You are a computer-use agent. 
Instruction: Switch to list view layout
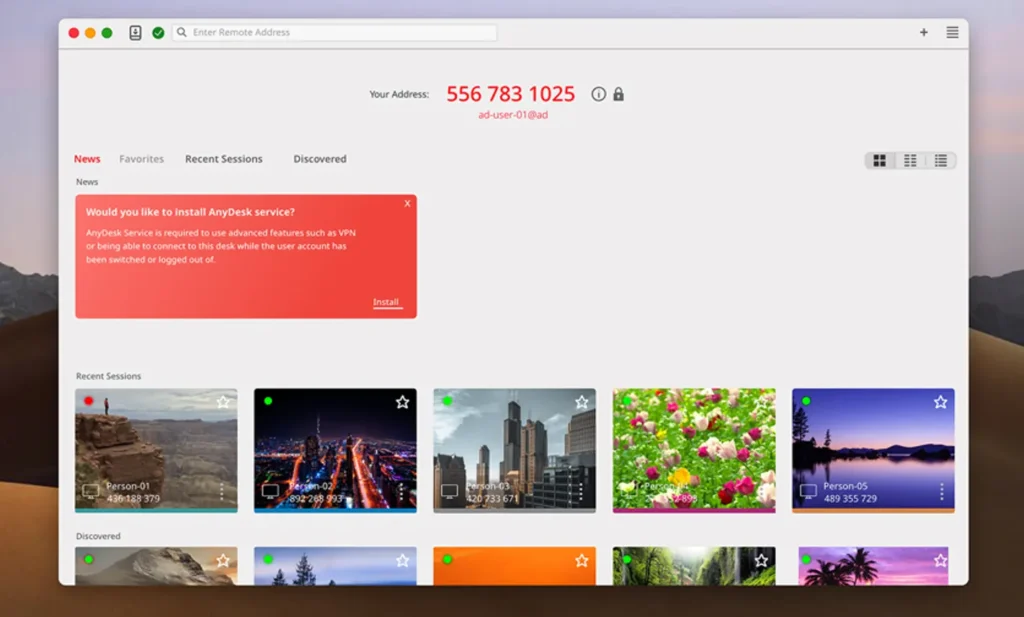(940, 161)
